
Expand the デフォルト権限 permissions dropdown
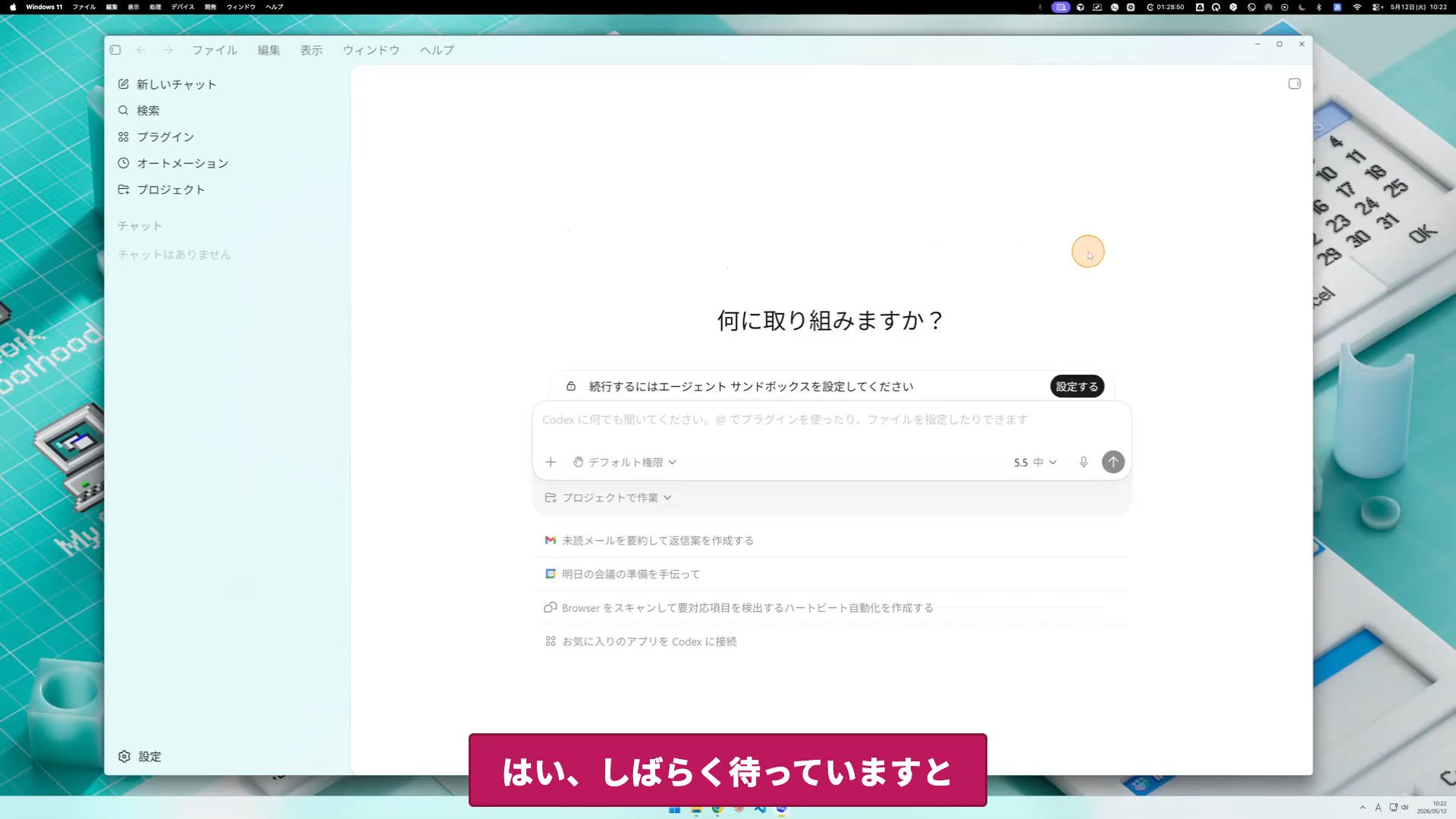[x=625, y=462]
